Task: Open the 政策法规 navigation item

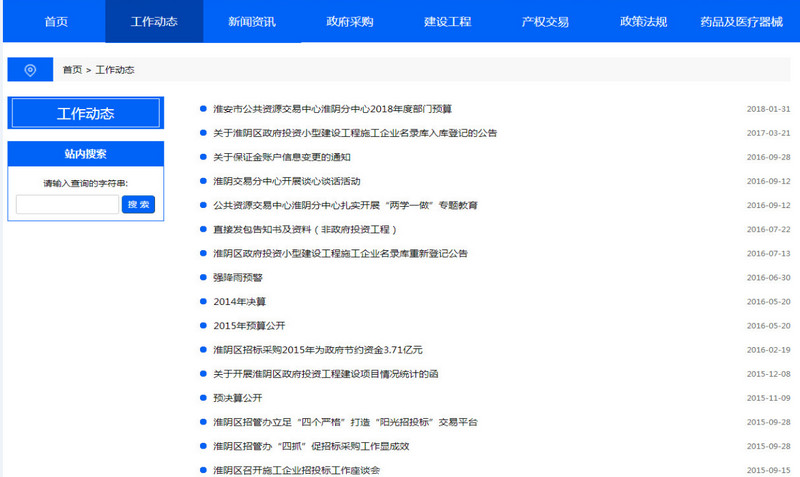Action: tap(643, 21)
